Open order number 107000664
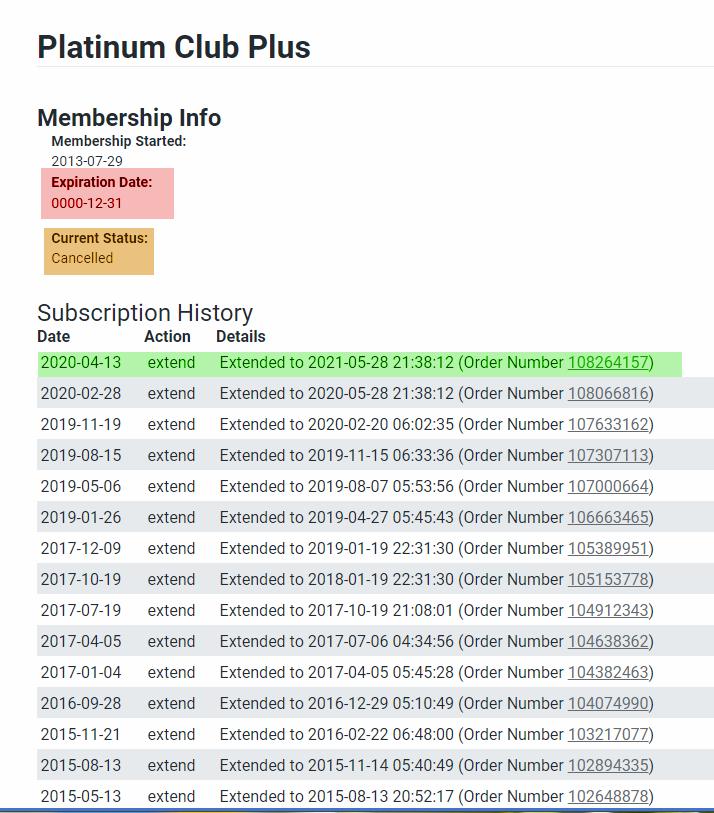 (608, 487)
